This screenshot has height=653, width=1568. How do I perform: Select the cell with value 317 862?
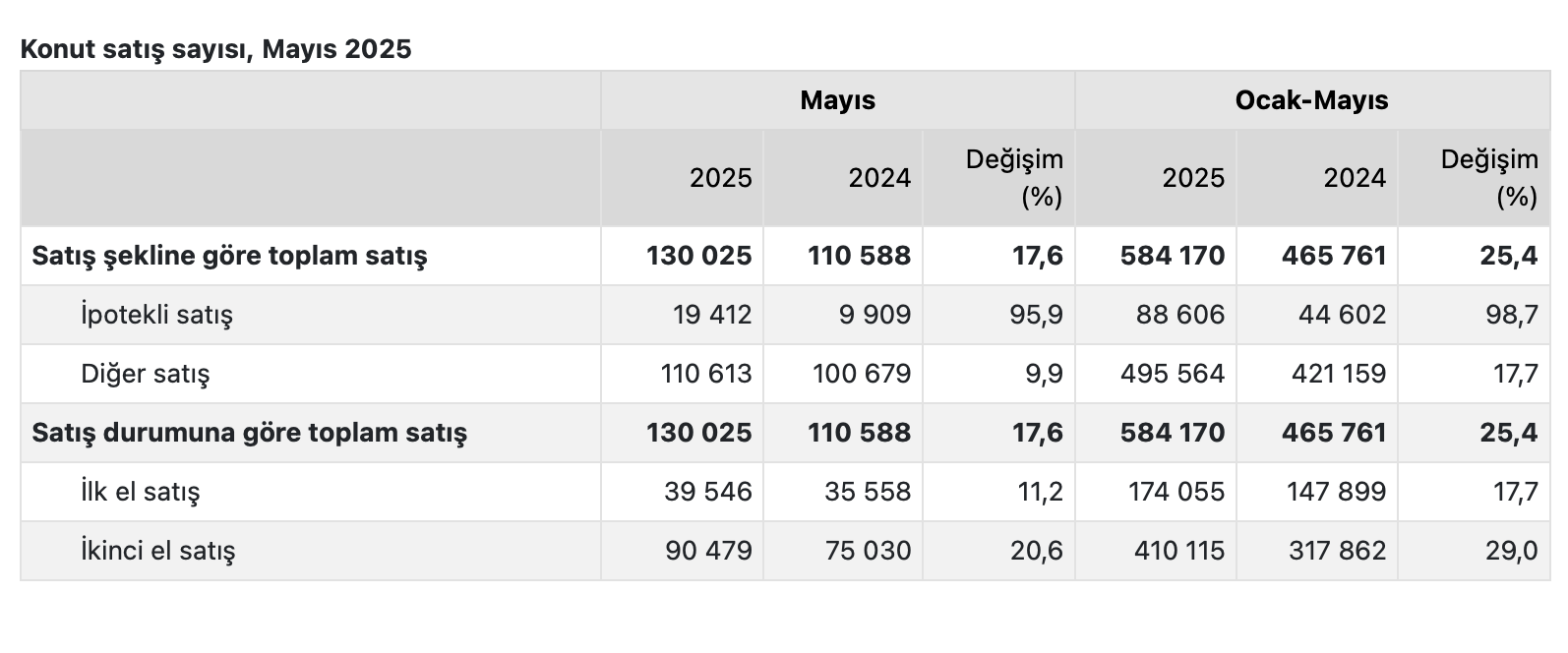pyautogui.click(x=1337, y=551)
